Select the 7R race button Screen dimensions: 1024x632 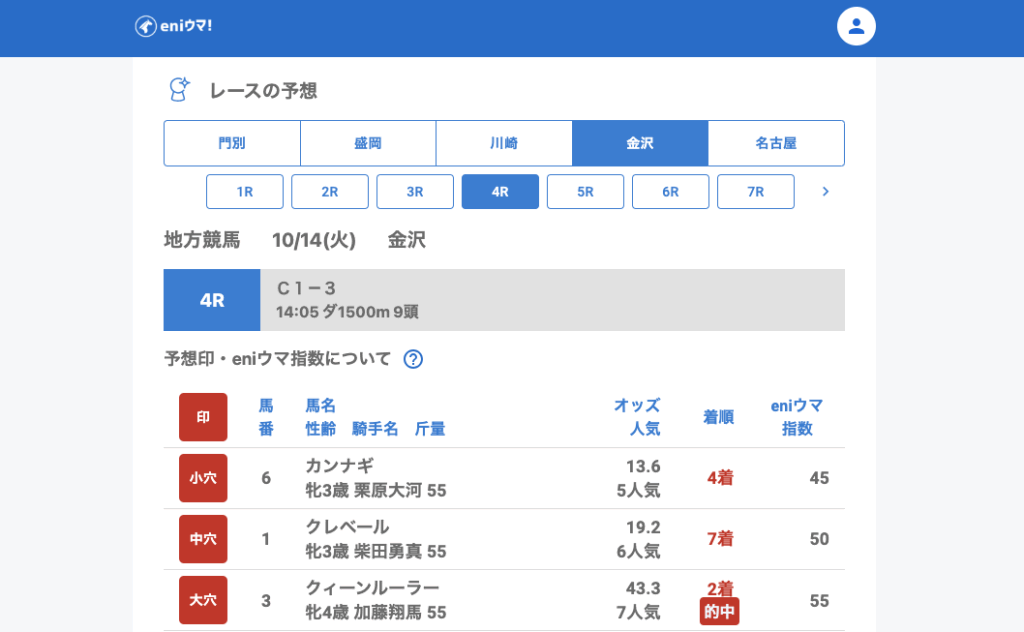click(756, 192)
